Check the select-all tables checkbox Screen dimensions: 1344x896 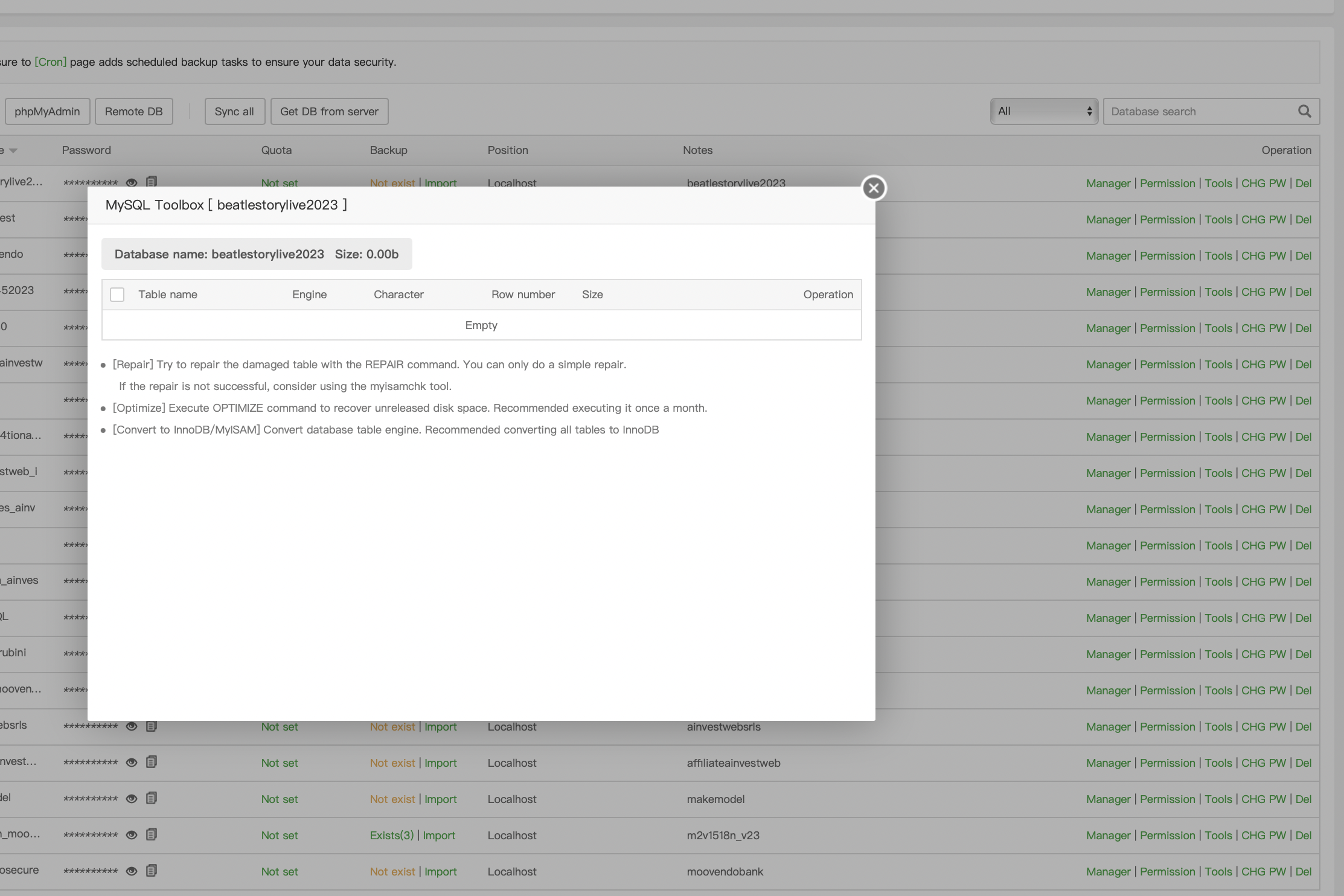click(x=117, y=295)
